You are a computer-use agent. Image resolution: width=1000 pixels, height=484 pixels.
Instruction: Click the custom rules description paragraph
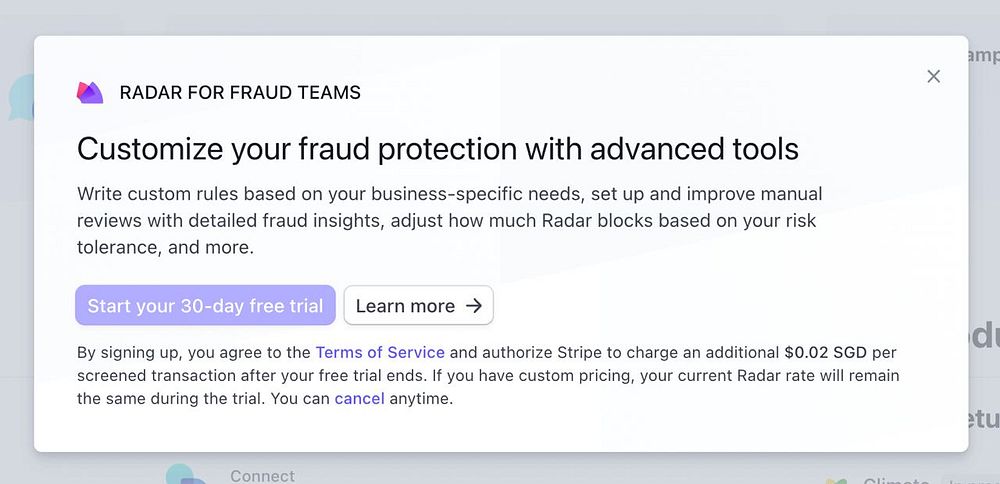(x=450, y=220)
